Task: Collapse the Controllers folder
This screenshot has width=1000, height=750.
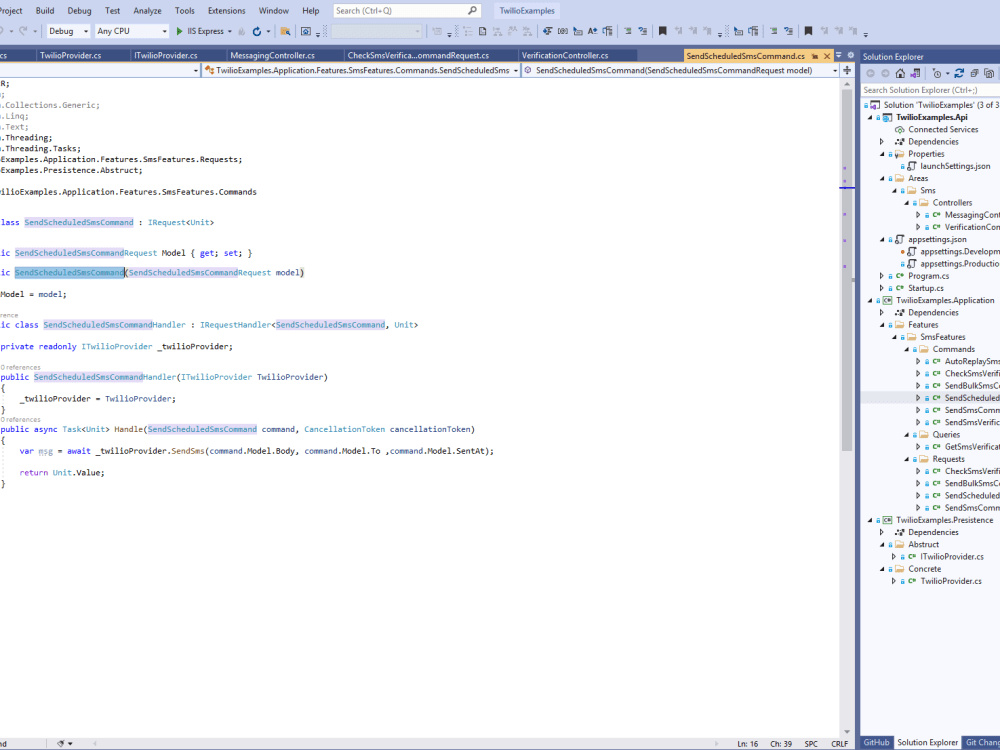Action: [x=906, y=203]
